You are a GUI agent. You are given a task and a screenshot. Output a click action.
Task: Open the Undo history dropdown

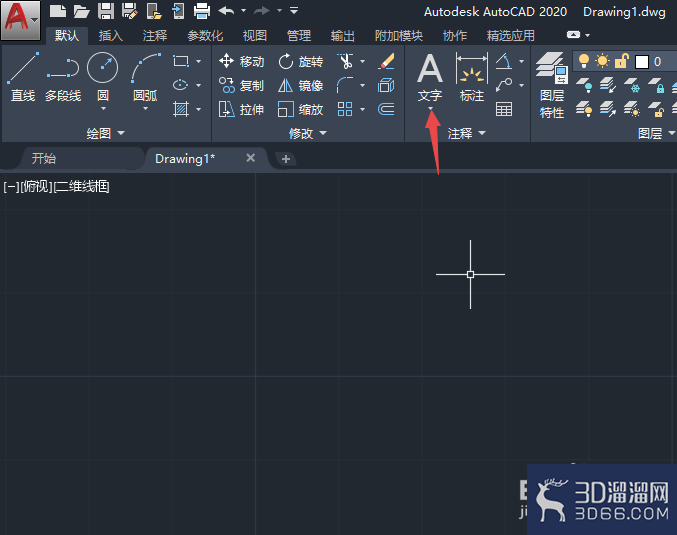coord(244,10)
